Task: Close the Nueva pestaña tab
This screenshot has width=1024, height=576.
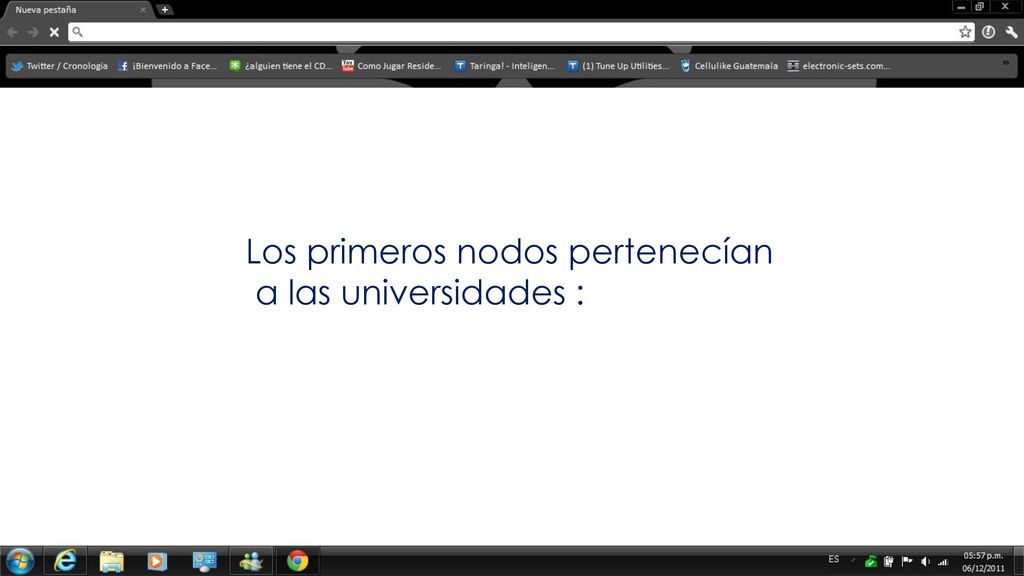Action: pos(143,10)
